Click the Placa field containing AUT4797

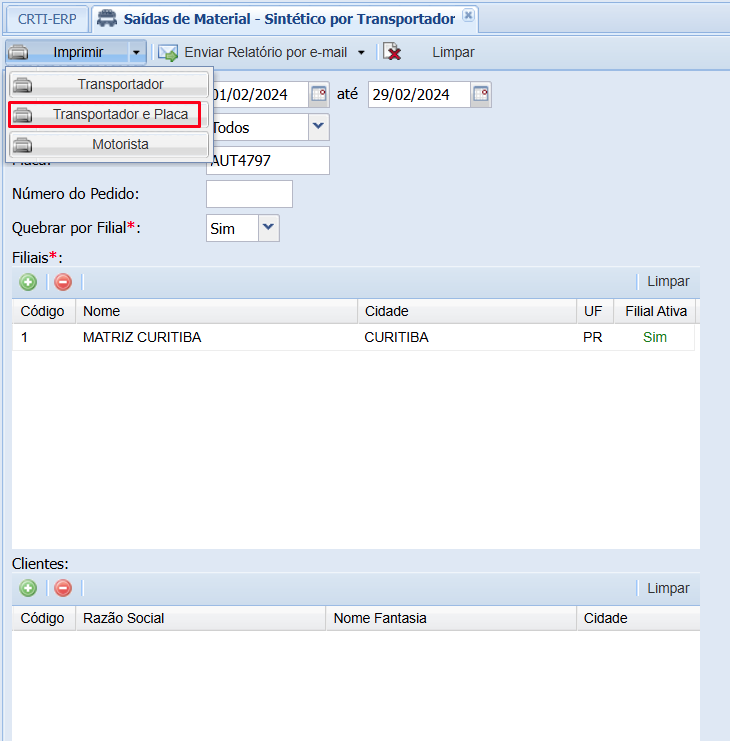tap(268, 161)
